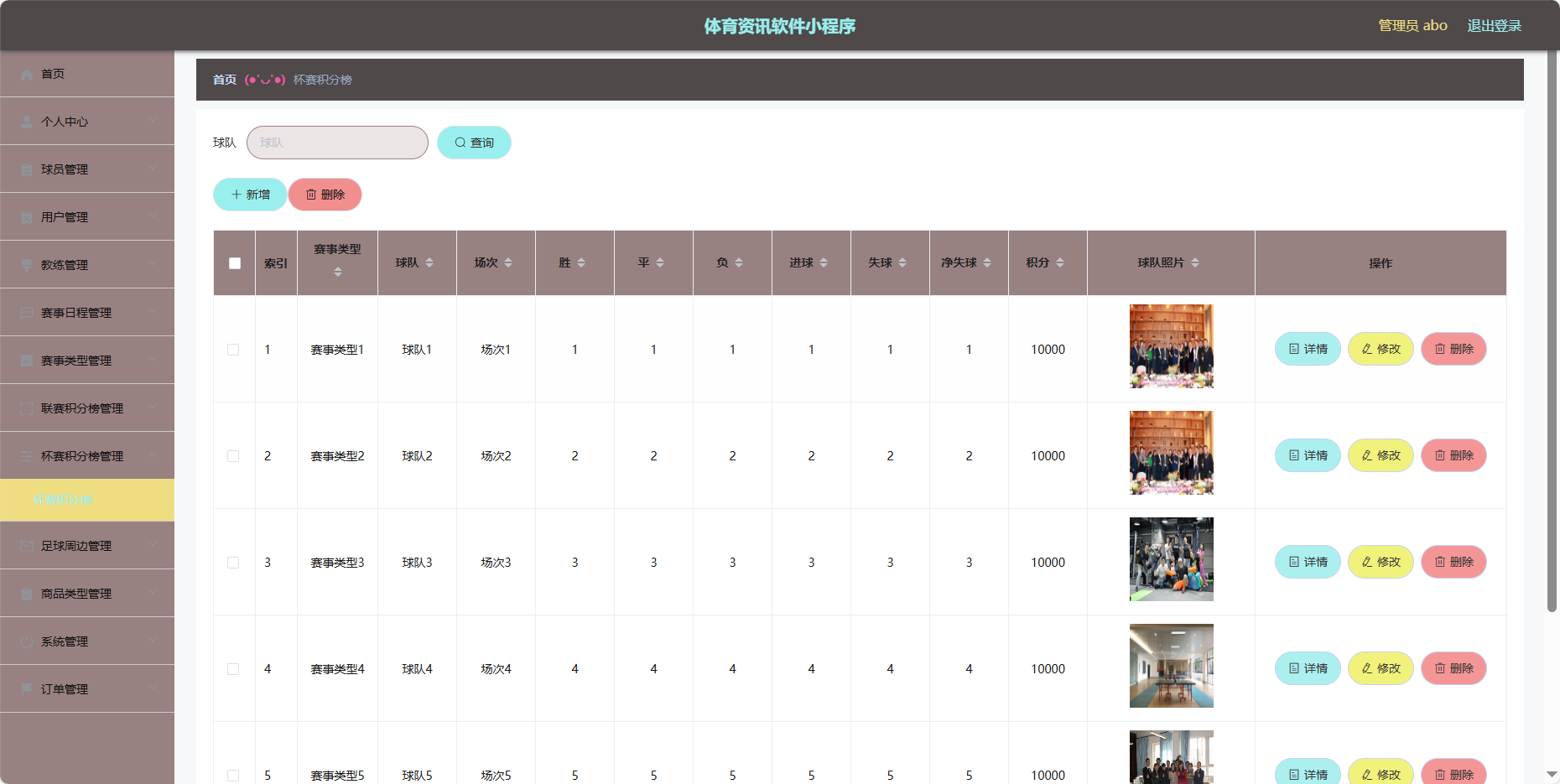Open team photo thumbnail for 球队4
The width and height of the screenshot is (1560, 784).
1171,666
